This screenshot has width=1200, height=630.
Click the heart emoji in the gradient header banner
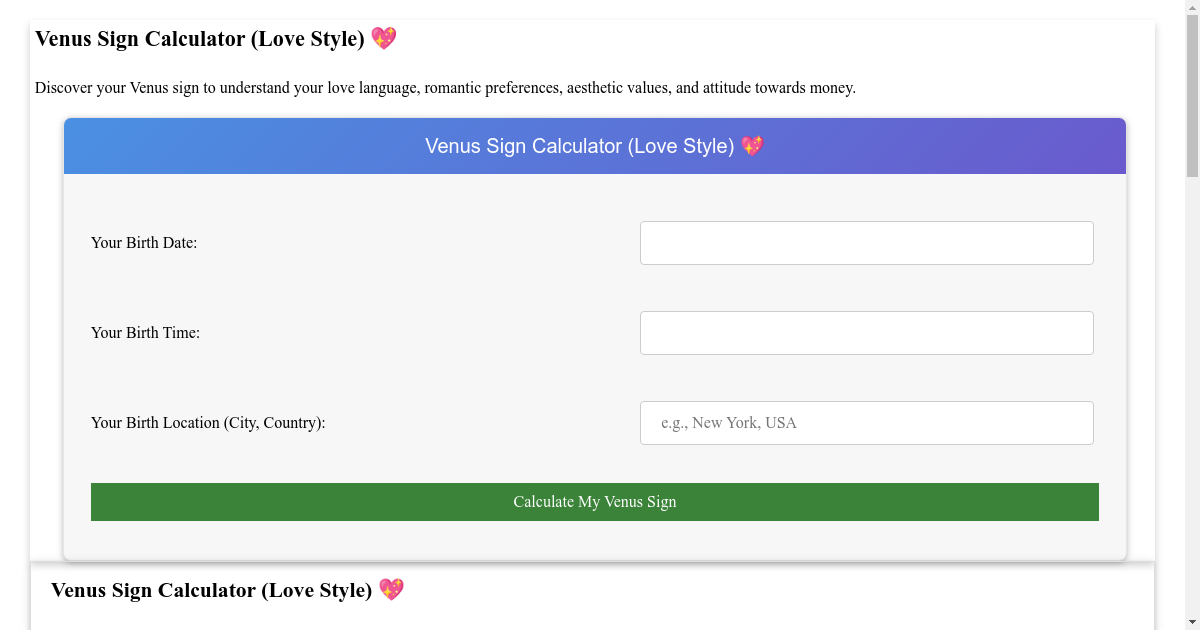(752, 146)
